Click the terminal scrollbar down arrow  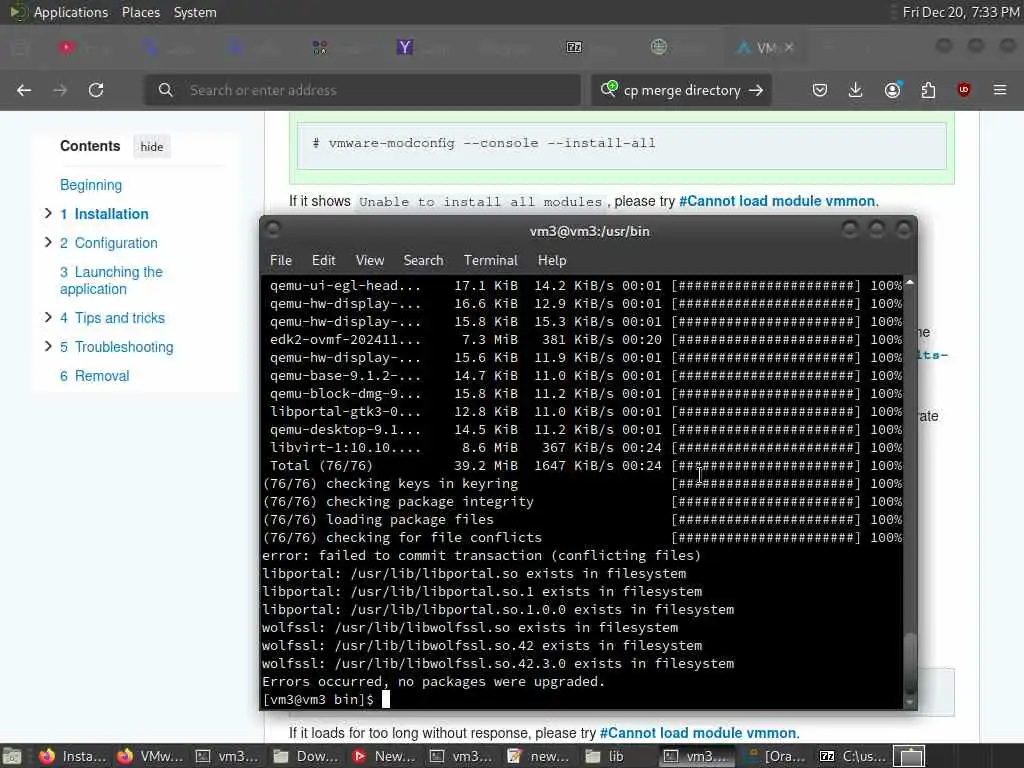coord(910,703)
